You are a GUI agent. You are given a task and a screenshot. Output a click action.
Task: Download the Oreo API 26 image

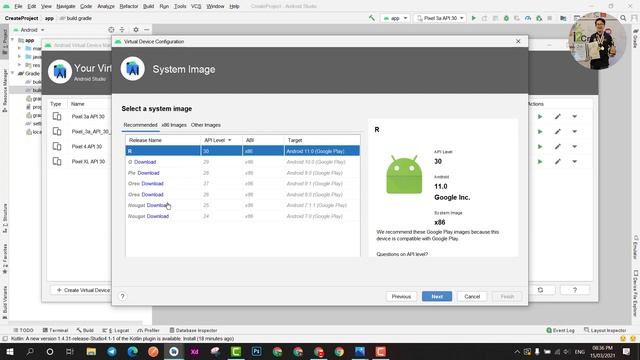tap(152, 195)
